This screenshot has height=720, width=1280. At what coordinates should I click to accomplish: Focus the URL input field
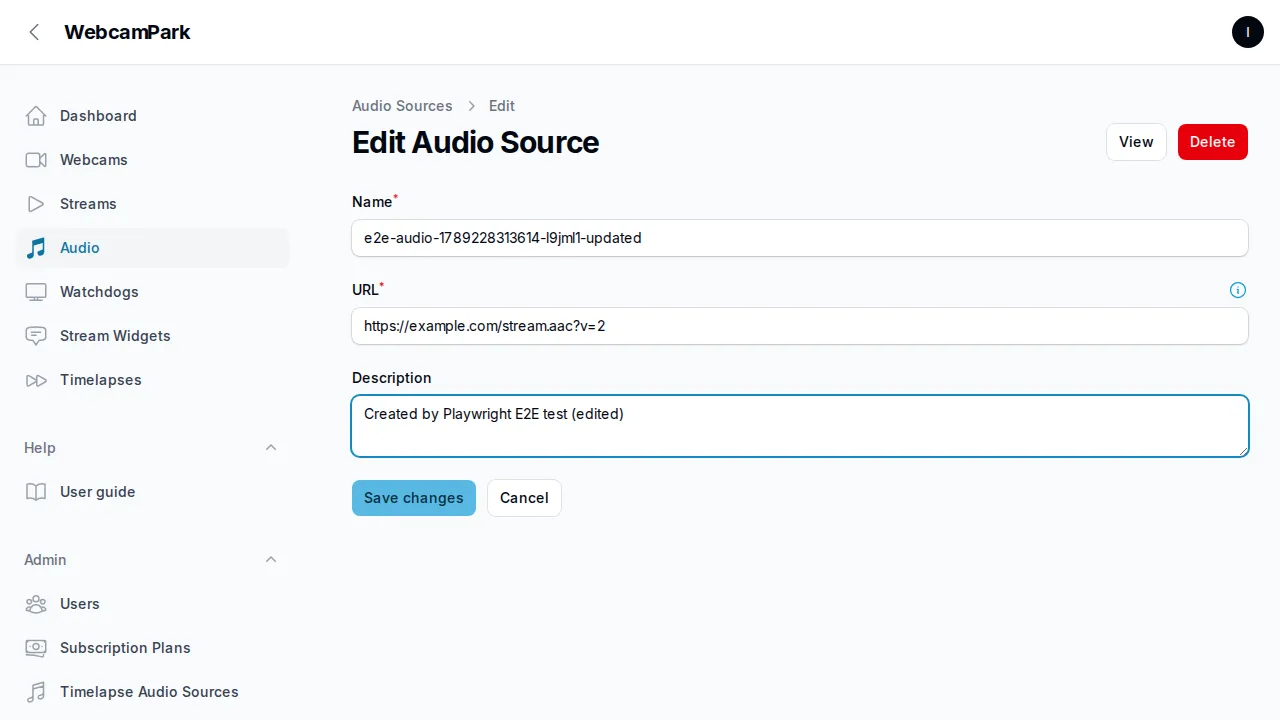pyautogui.click(x=800, y=326)
